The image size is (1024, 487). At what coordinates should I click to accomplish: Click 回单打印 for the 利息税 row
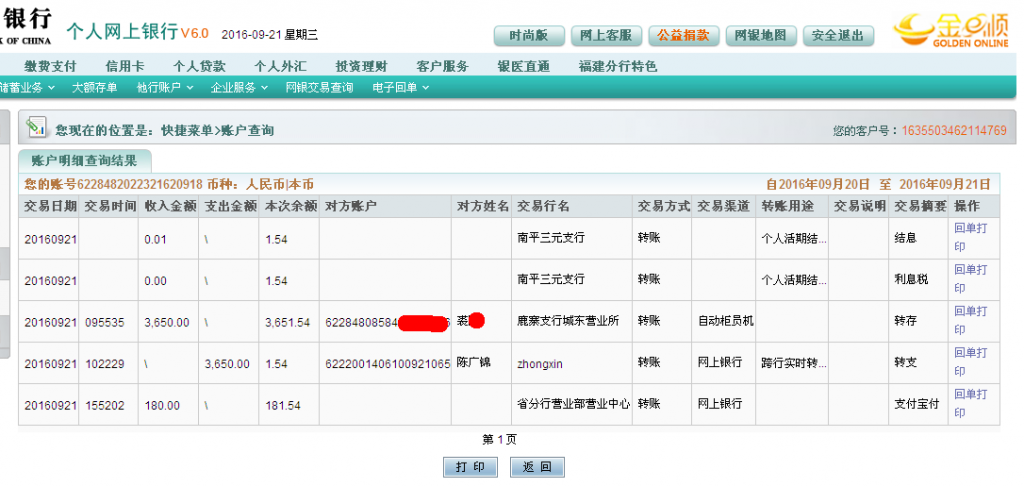pos(970,279)
